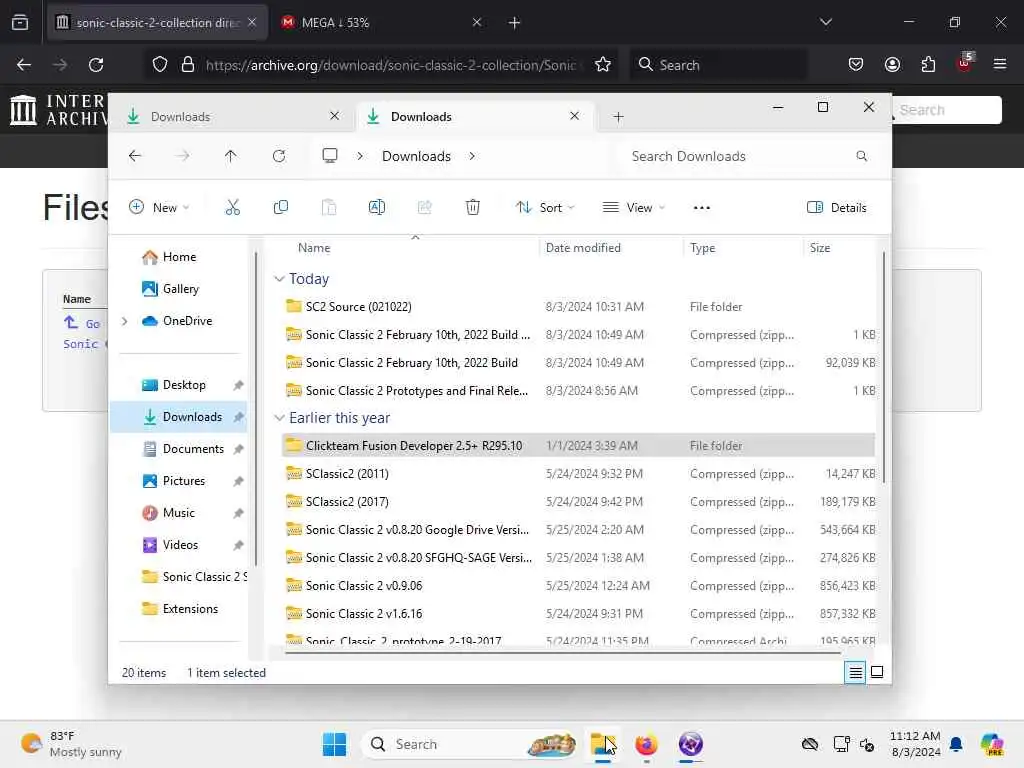
Task: Select Sonic Classic 2 v0.9.06 file
Action: pos(579,586)
